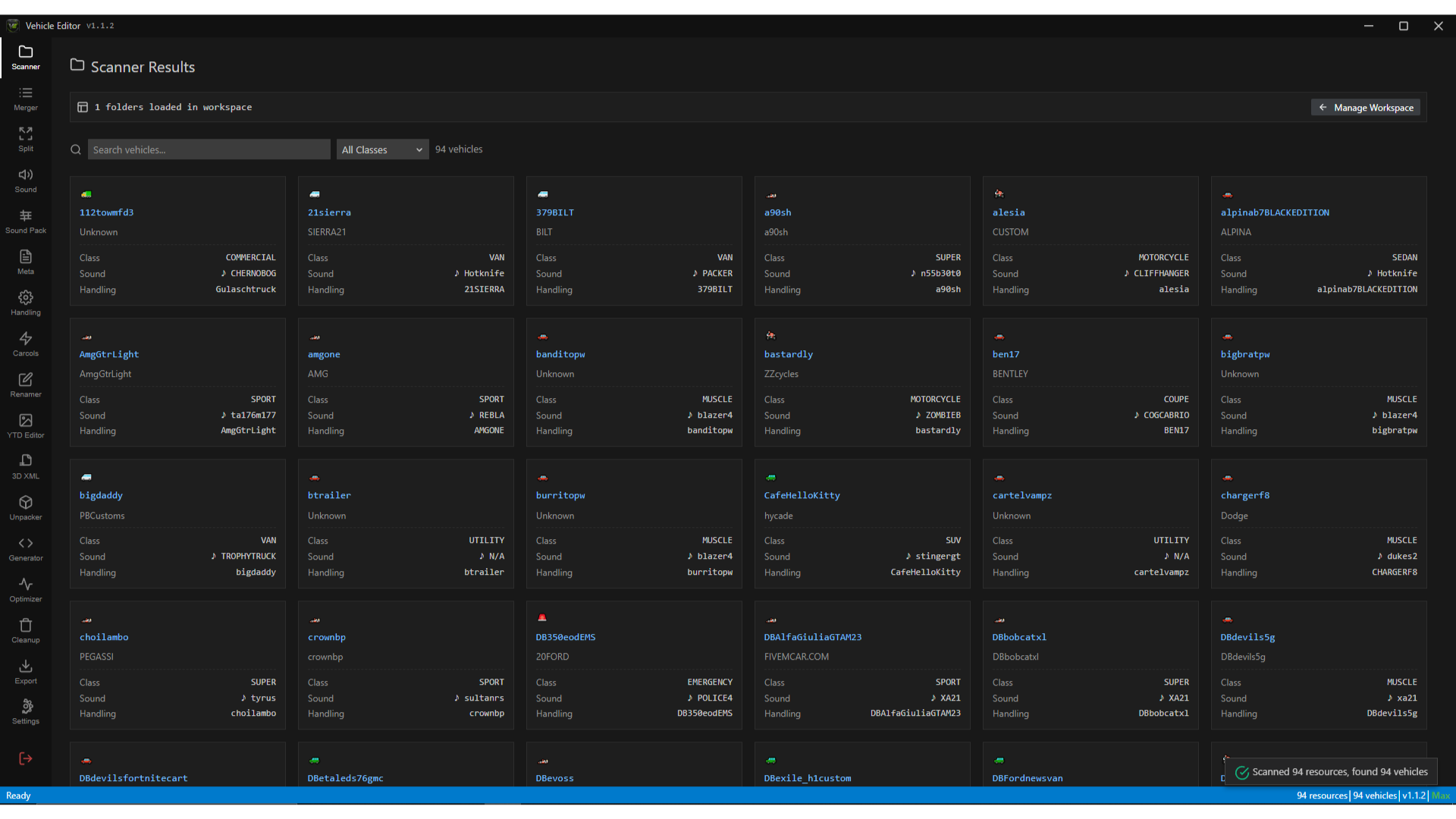Open the YTD Editor
Image resolution: width=1456 pixels, height=819 pixels.
click(x=26, y=426)
